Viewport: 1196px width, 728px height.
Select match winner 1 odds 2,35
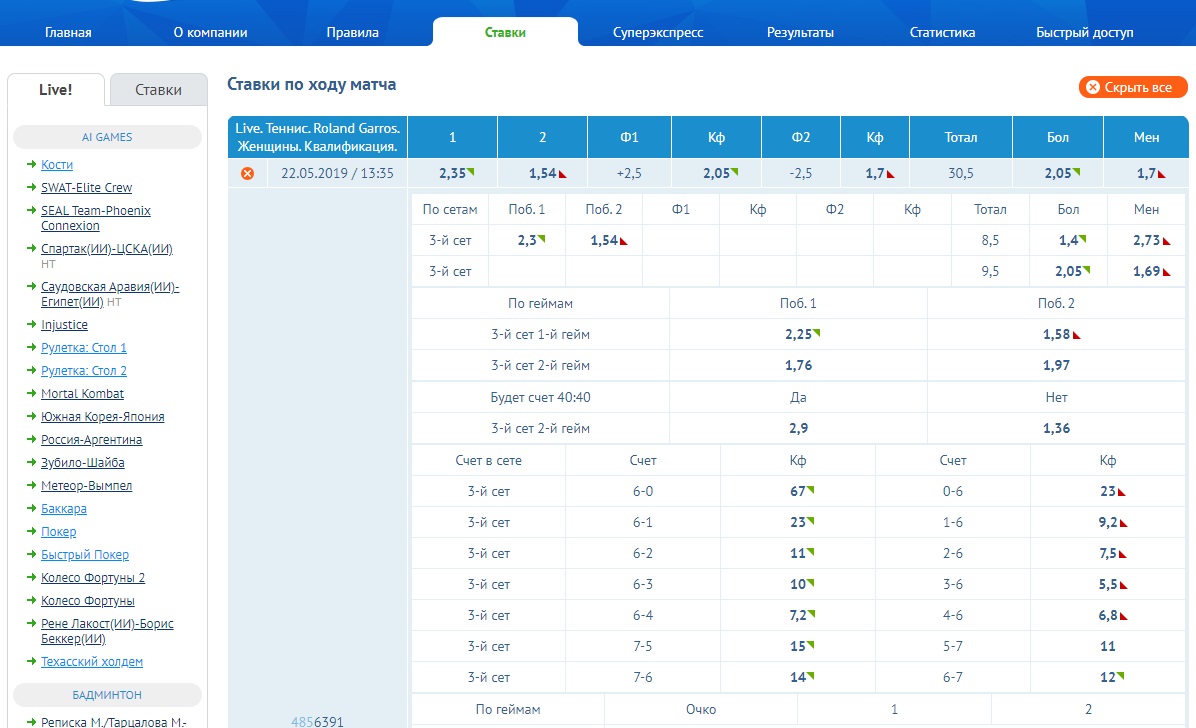click(x=452, y=173)
